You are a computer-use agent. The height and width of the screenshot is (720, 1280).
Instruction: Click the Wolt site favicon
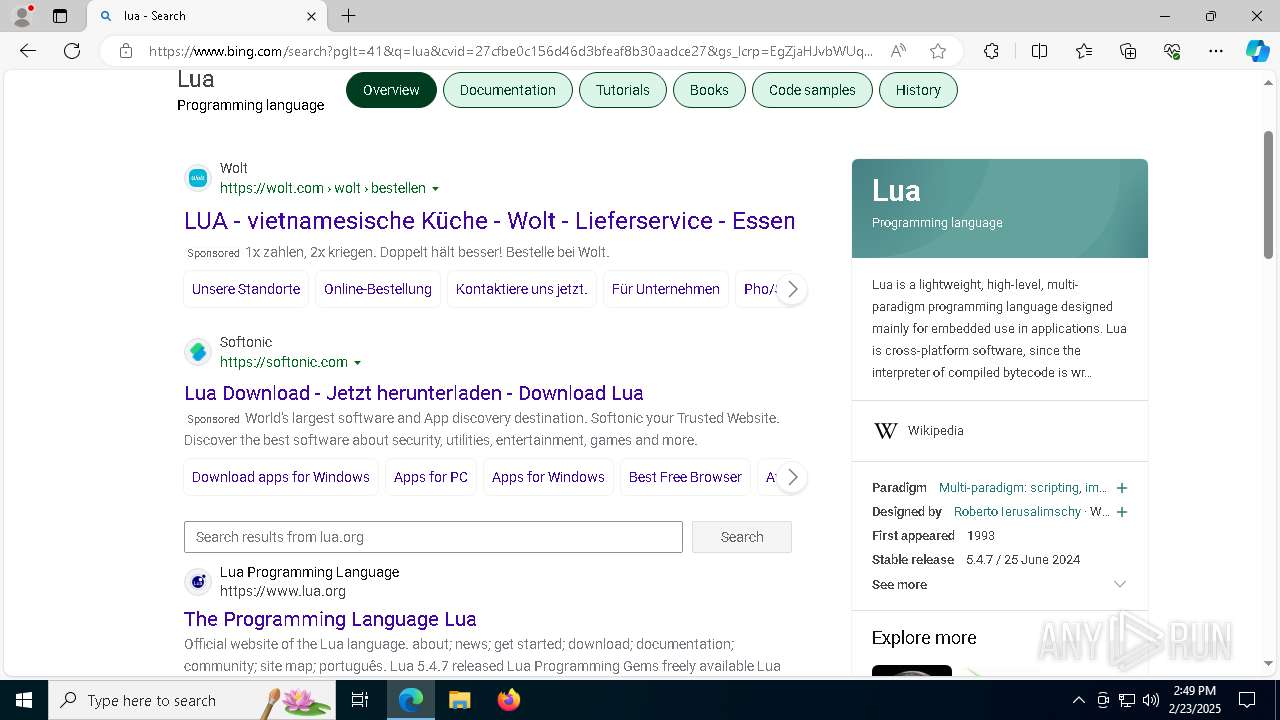(x=198, y=178)
